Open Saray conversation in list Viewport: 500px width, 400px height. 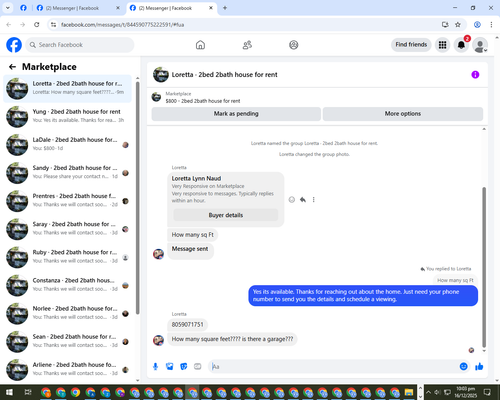pyautogui.click(x=67, y=229)
